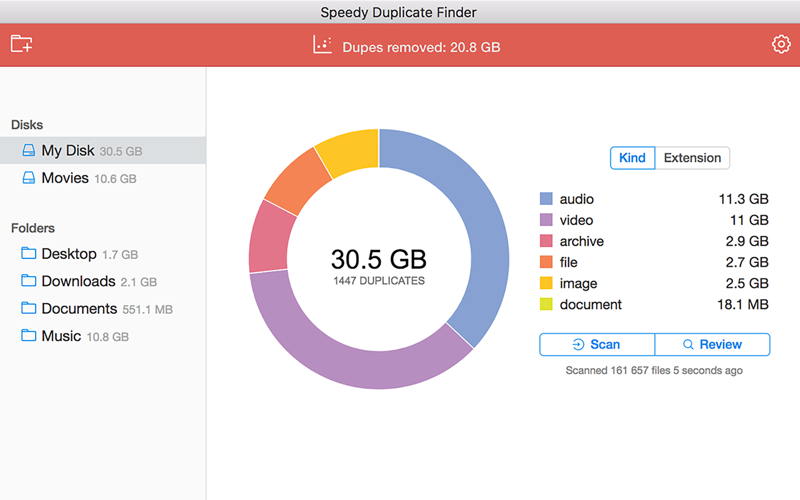The height and width of the screenshot is (500, 800).
Task: Open Downloads folder entry
Action: click(x=103, y=281)
